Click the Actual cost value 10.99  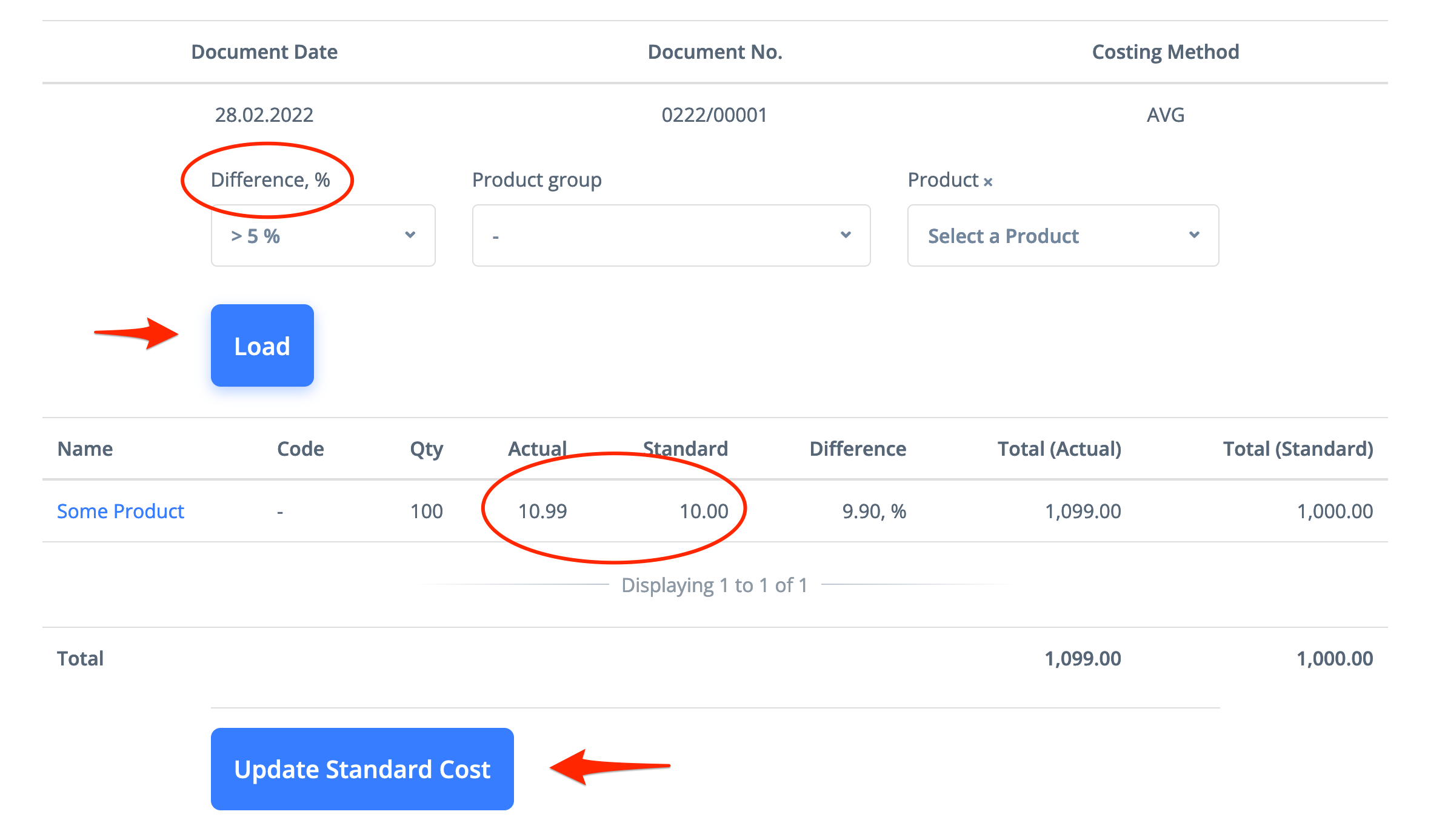point(542,511)
